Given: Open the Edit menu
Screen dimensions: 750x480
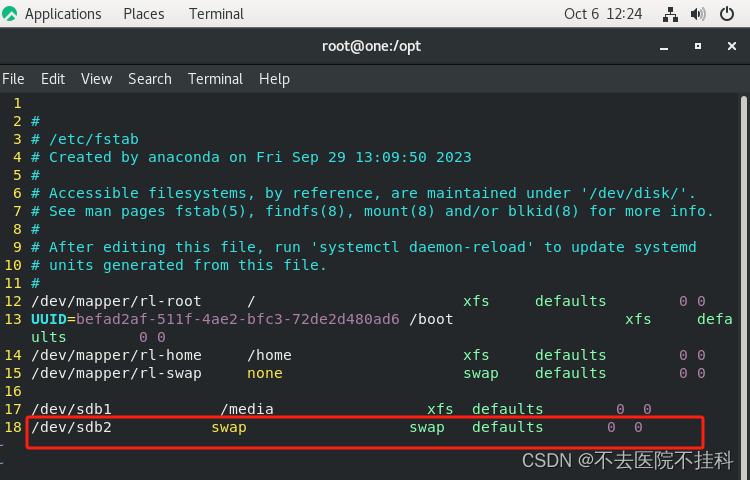Looking at the screenshot, I should pyautogui.click(x=53, y=79).
